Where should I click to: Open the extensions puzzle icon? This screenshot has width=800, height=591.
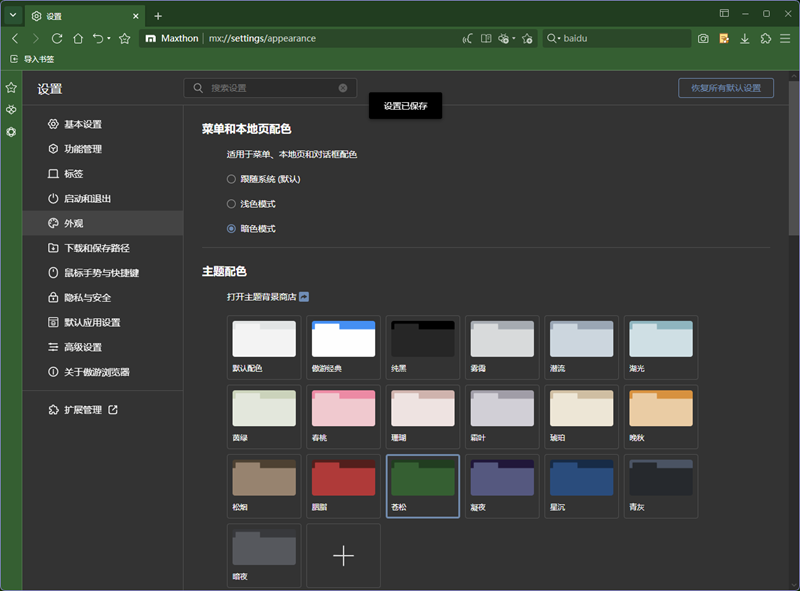[x=765, y=38]
